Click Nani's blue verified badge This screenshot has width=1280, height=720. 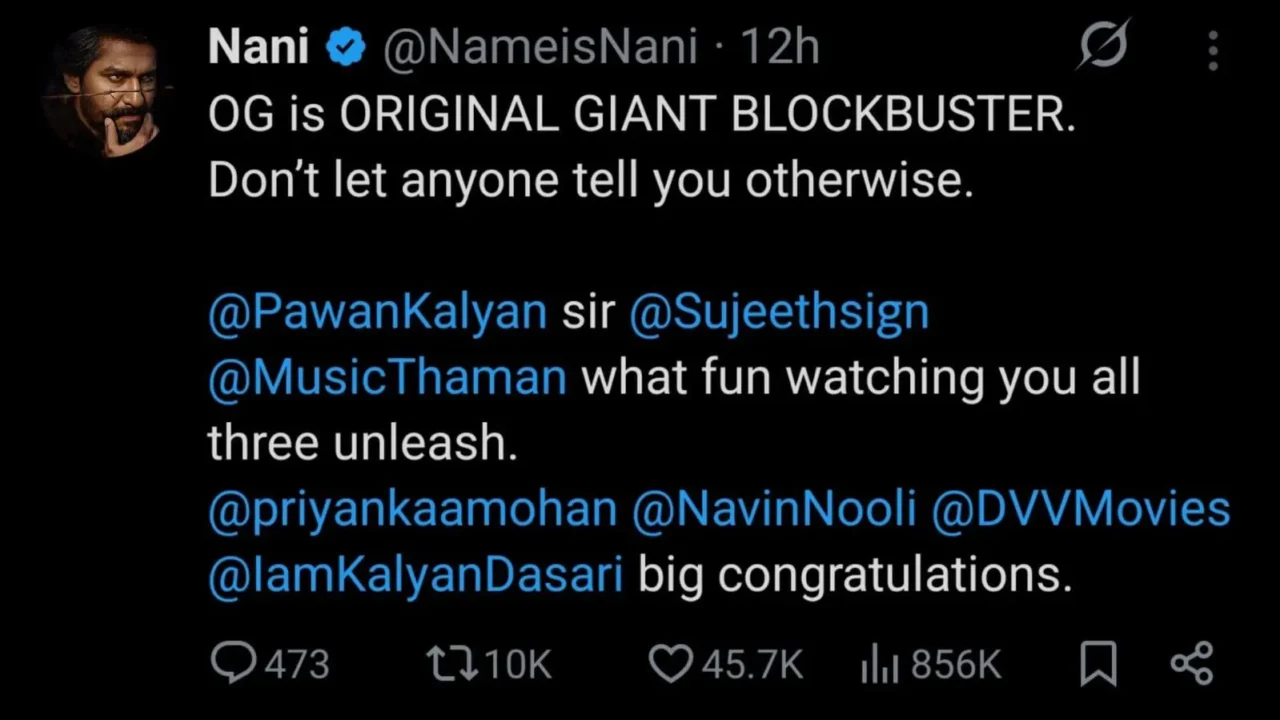point(345,45)
